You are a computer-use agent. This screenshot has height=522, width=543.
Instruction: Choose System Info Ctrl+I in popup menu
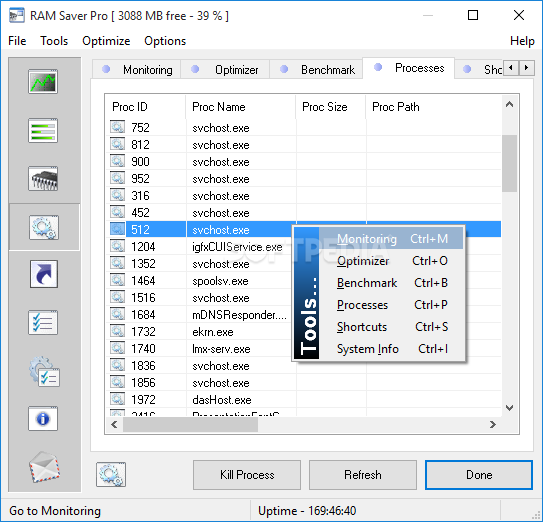coord(391,349)
